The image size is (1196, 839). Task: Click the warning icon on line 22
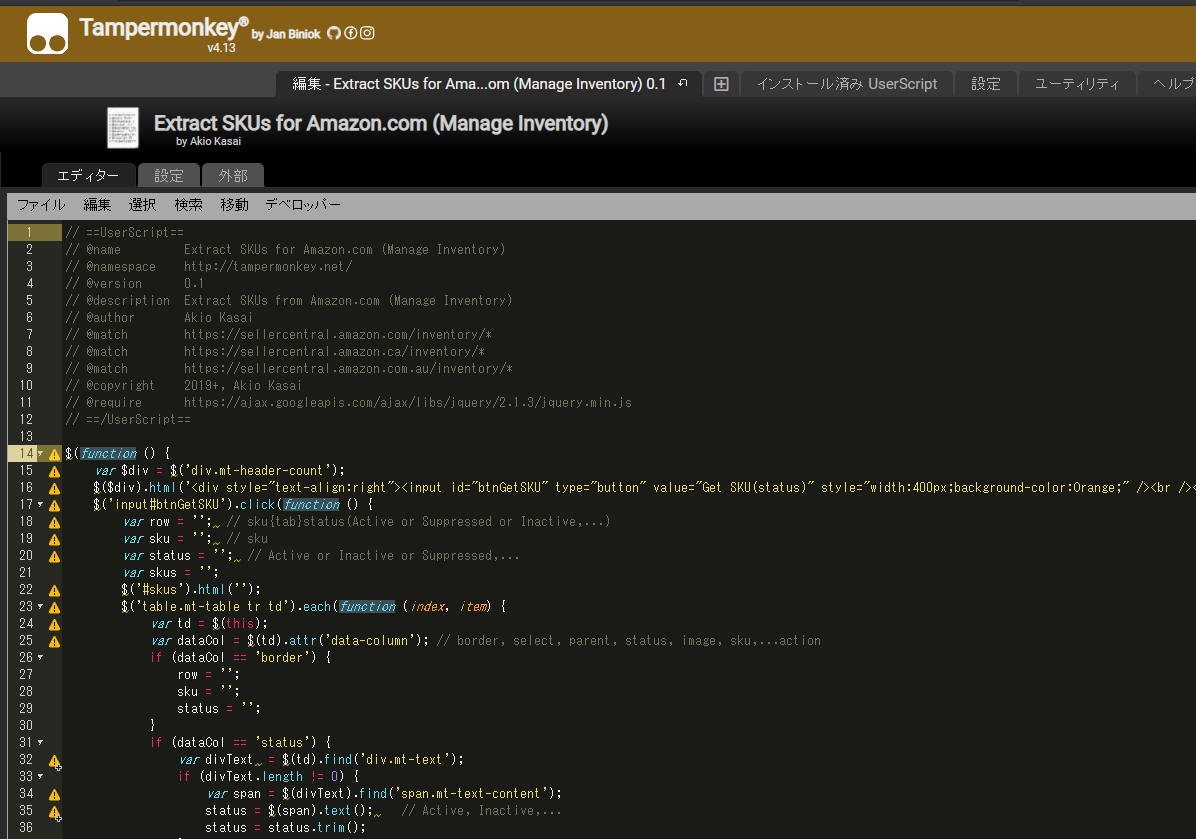pyautogui.click(x=54, y=590)
